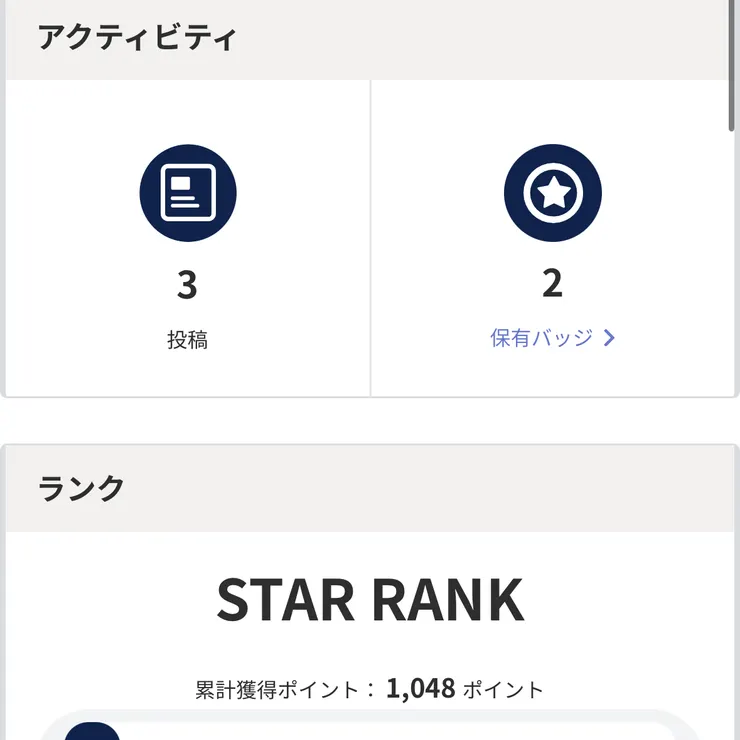
Task: Click the badge count number 2
Action: [552, 284]
